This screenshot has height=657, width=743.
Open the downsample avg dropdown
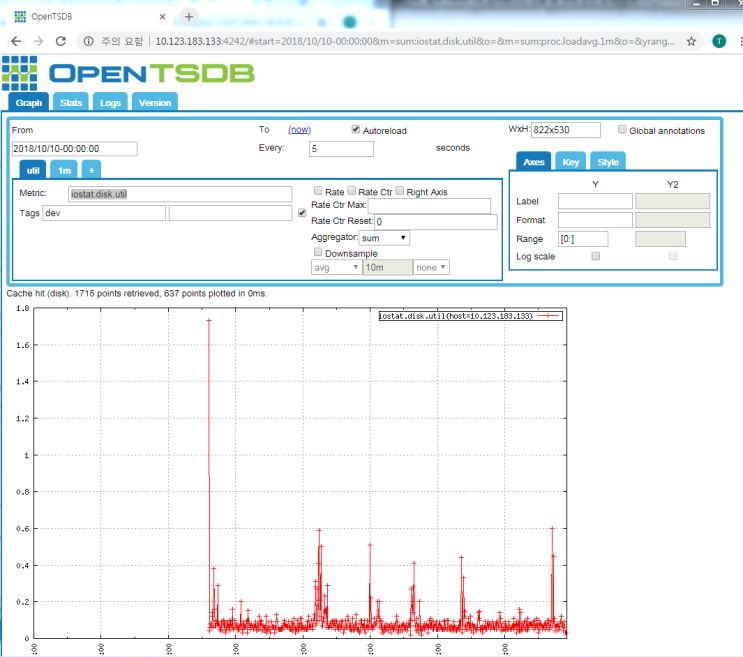tap(335, 267)
